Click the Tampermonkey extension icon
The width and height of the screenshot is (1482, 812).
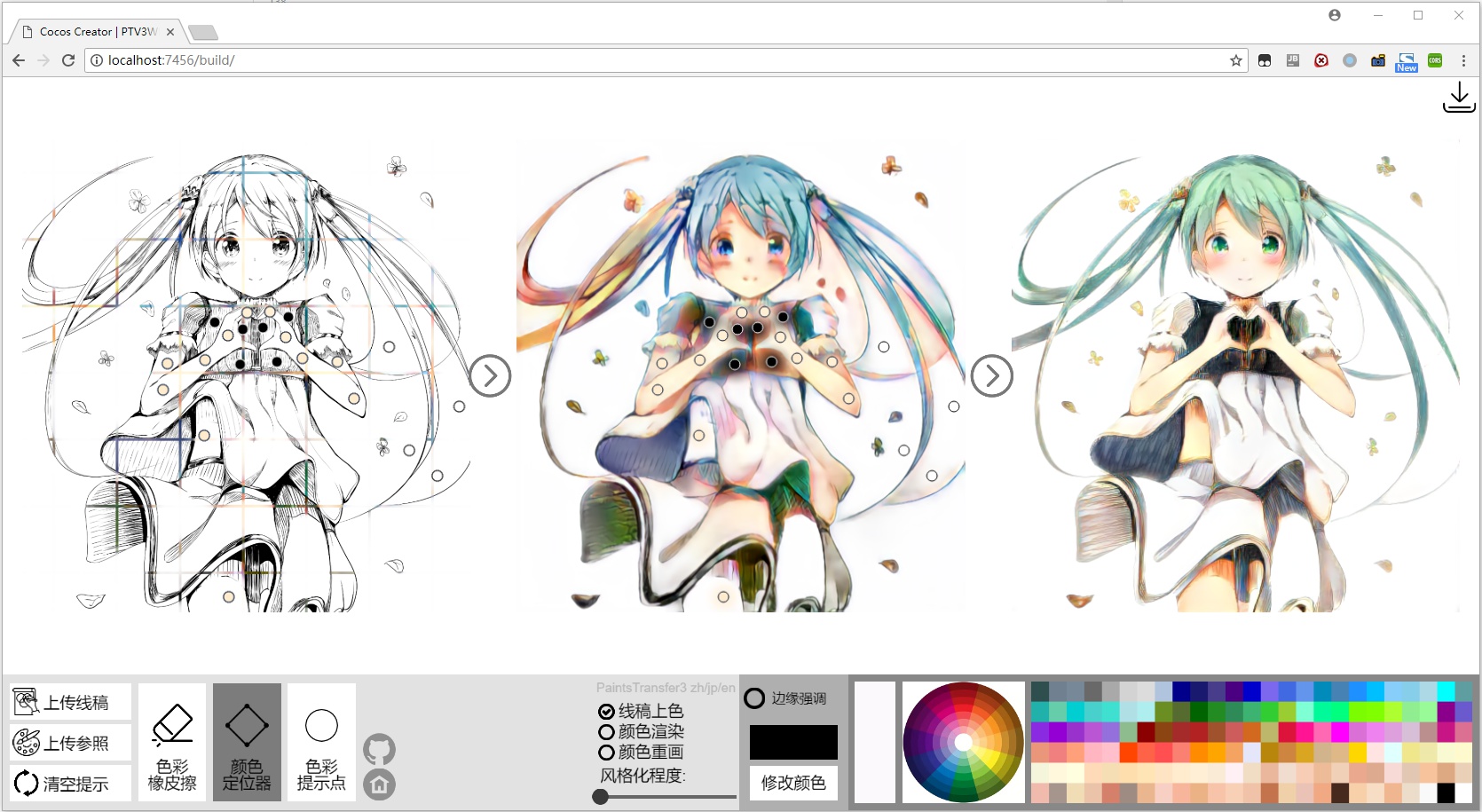(x=1265, y=60)
